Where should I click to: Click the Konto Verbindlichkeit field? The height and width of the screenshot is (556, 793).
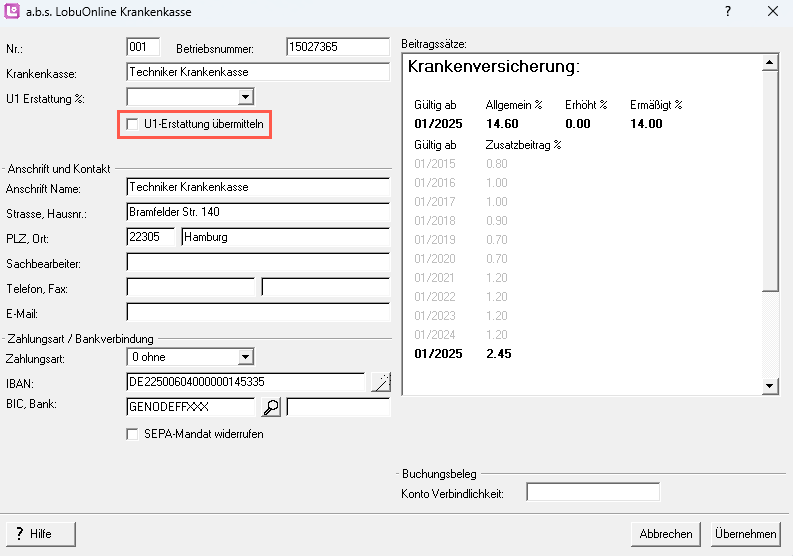[592, 492]
